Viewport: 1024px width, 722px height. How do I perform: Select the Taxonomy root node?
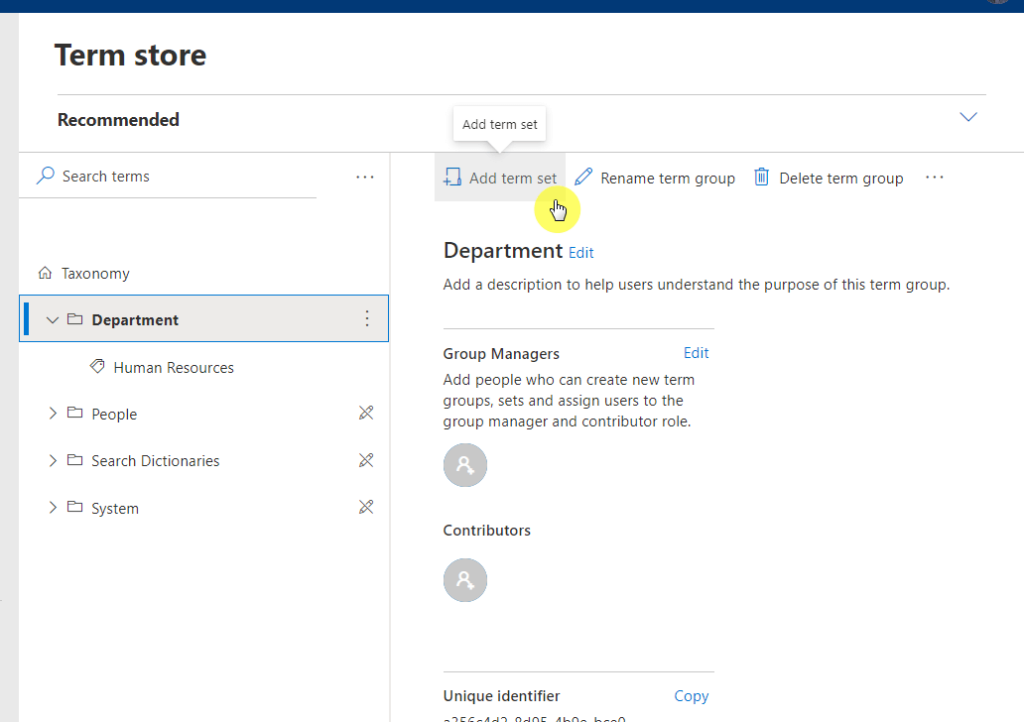(95, 274)
